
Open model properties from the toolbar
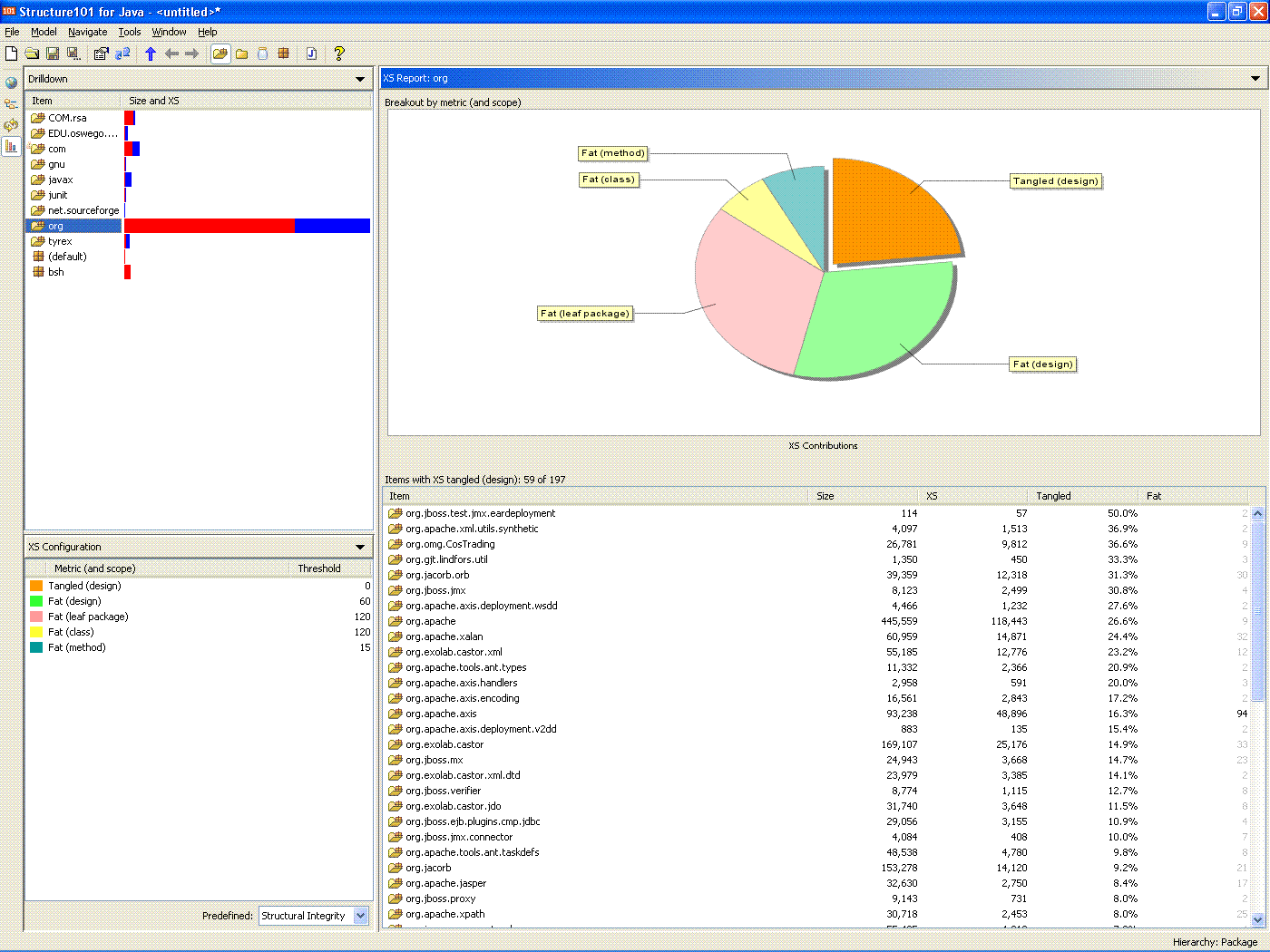pos(101,53)
